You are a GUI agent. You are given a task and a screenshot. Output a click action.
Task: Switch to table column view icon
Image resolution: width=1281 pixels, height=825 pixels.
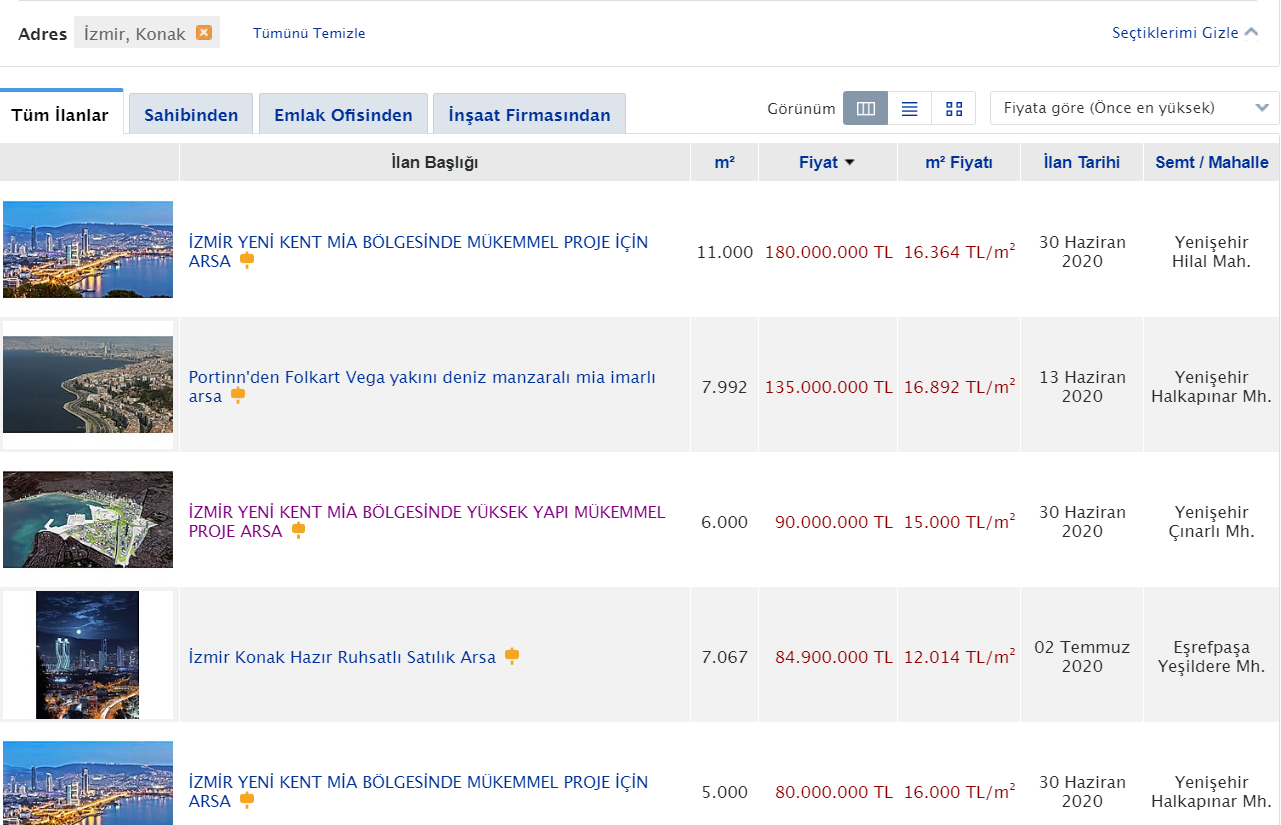[866, 109]
